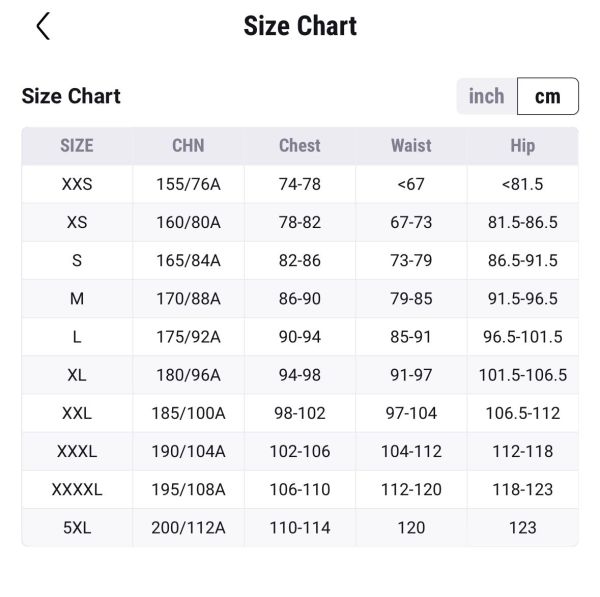Click the 104-112 waist measurement cell
This screenshot has height=597, width=600.
click(x=411, y=451)
